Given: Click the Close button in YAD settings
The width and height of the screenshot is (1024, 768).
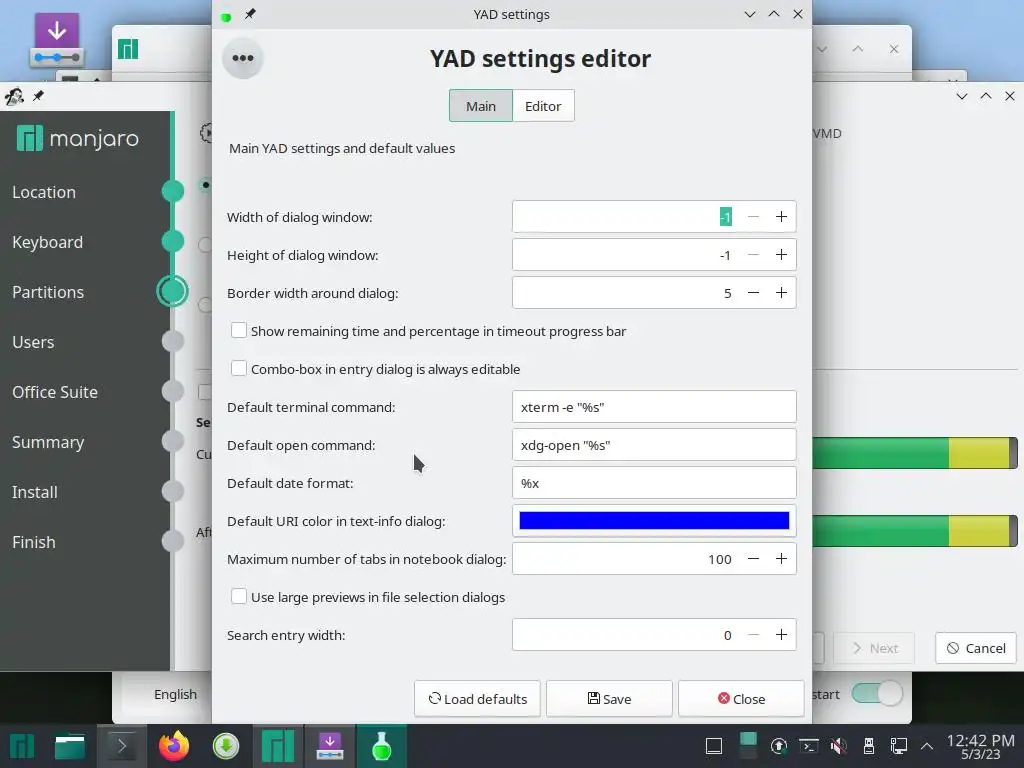Looking at the screenshot, I should tap(741, 699).
